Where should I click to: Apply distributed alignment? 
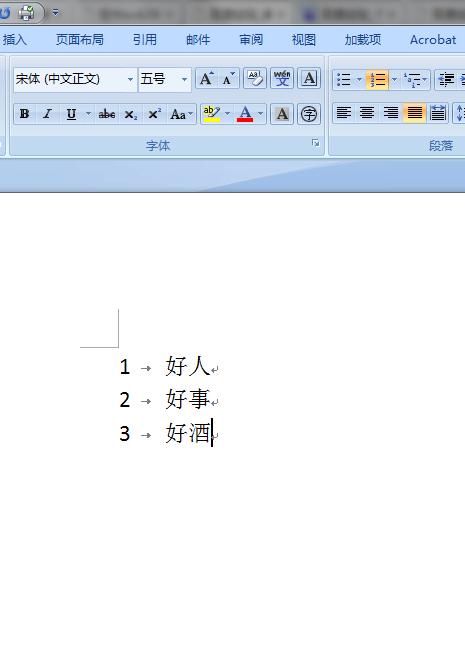click(438, 113)
